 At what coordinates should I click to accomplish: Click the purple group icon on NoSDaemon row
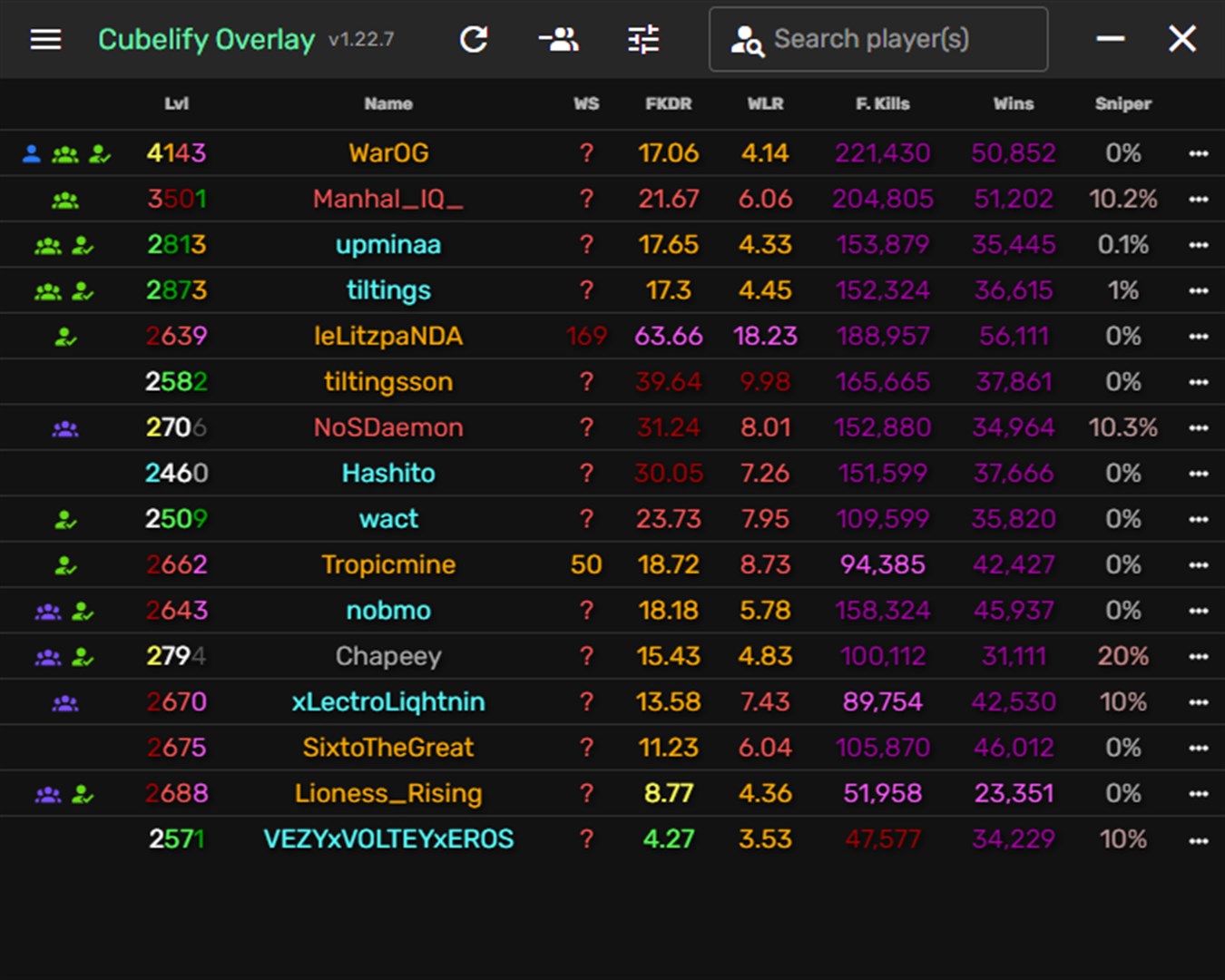click(x=65, y=428)
